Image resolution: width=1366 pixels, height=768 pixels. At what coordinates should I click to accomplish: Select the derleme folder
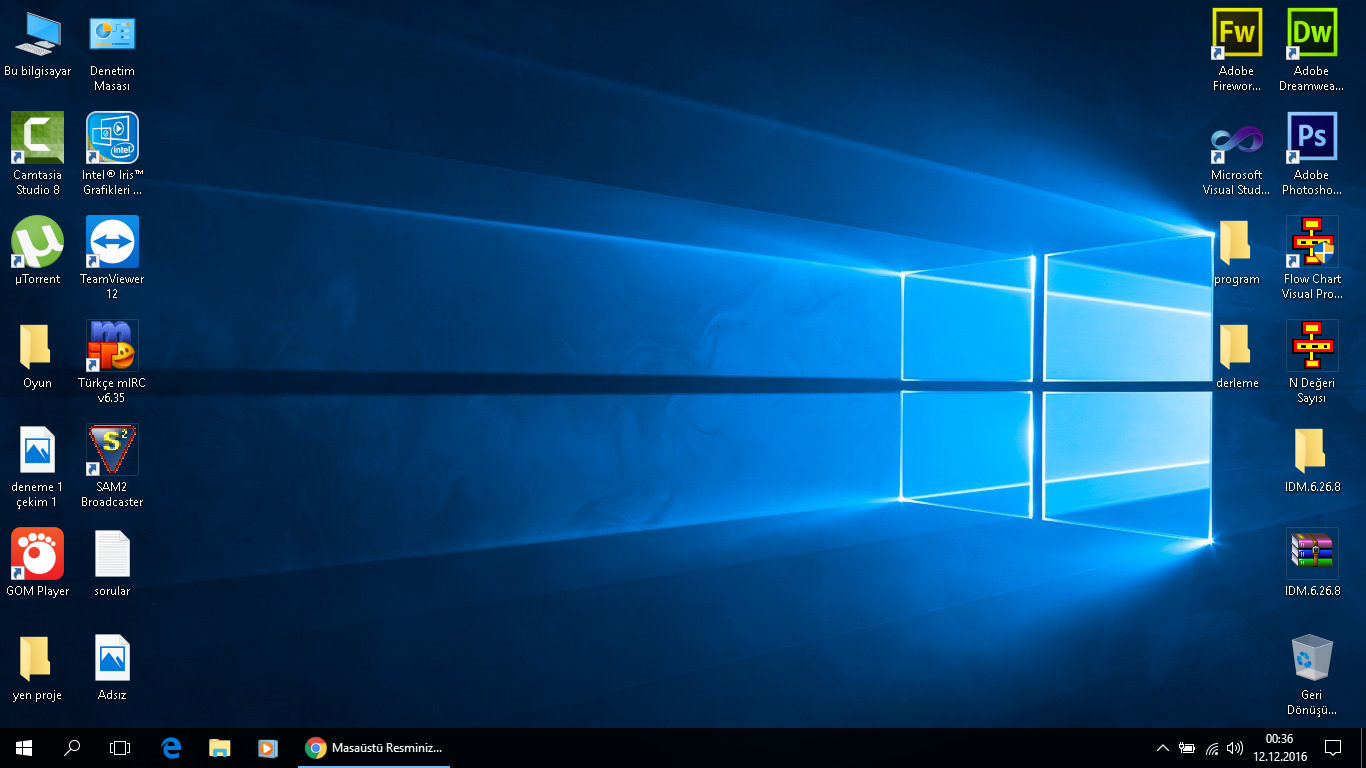click(1237, 355)
